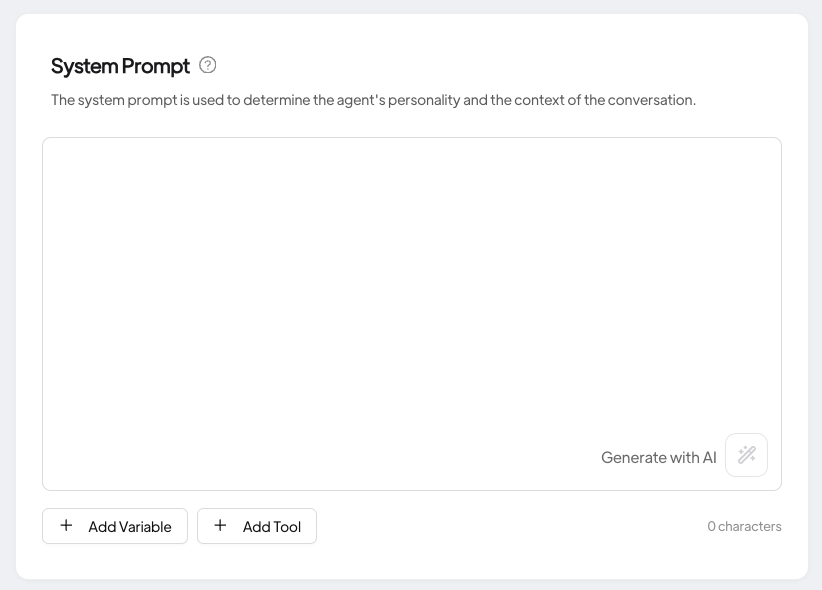Viewport: 822px width, 590px height.
Task: Click the "Generate with AI" text label
Action: click(658, 457)
